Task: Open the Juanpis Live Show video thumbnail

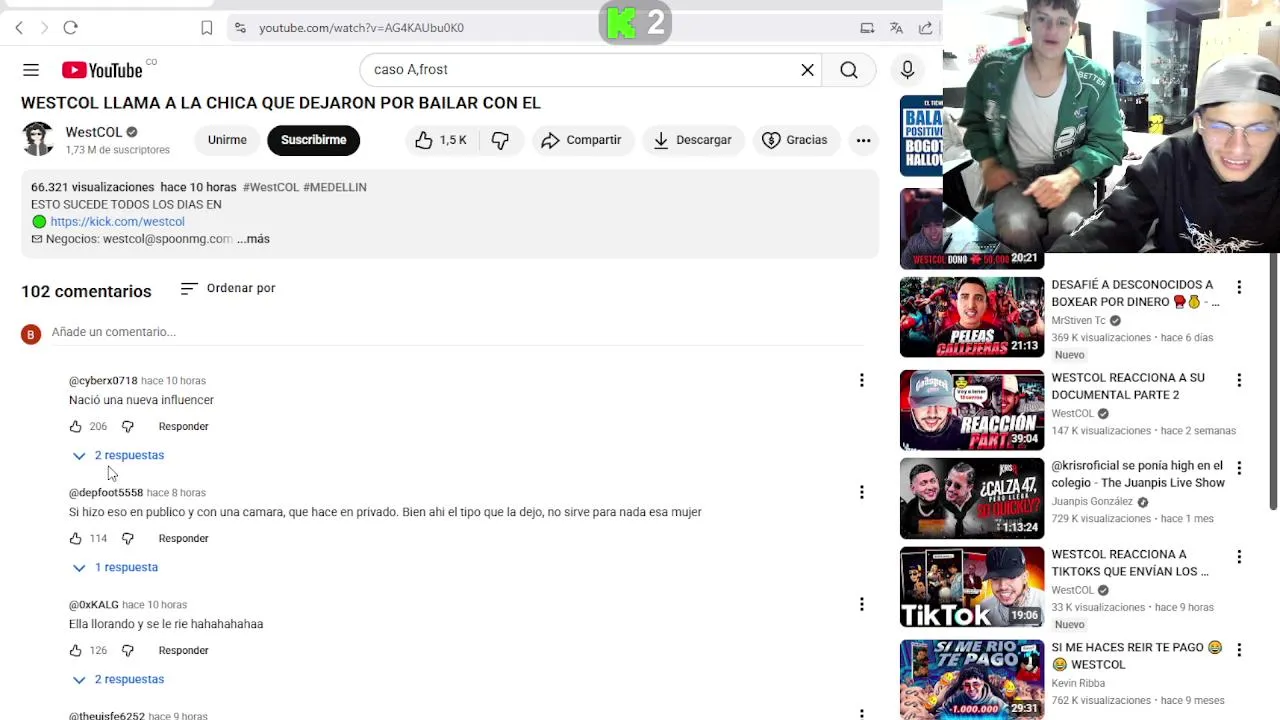Action: 972,498
